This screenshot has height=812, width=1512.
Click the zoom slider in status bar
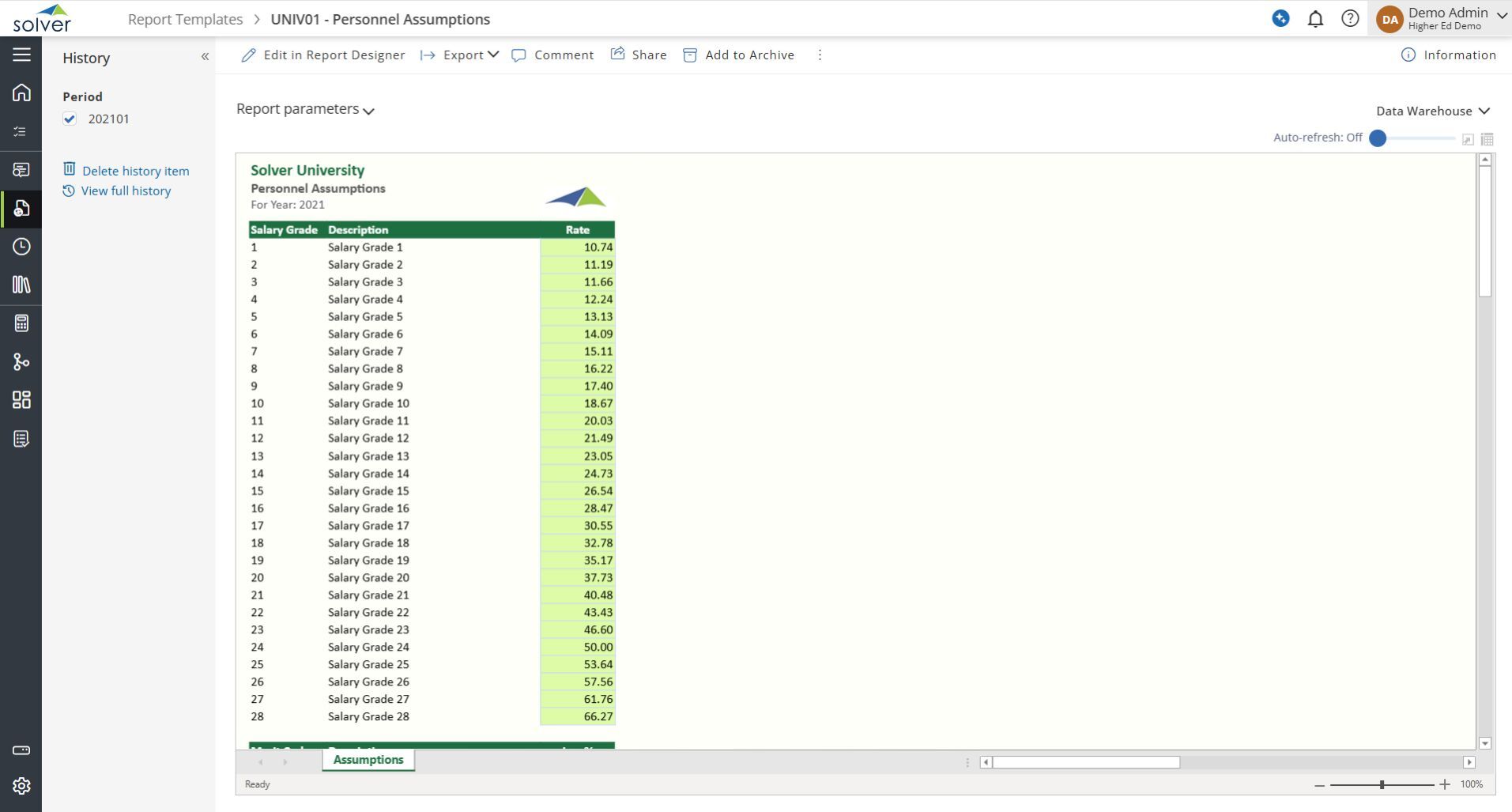pos(1382,784)
